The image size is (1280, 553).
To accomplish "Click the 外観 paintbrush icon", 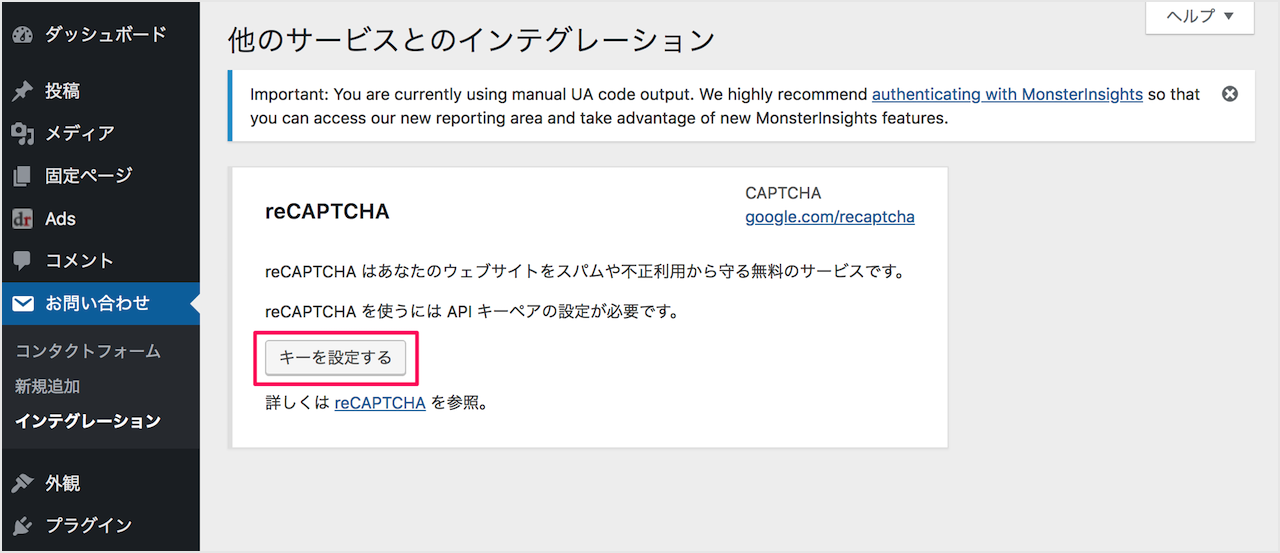I will (22, 483).
